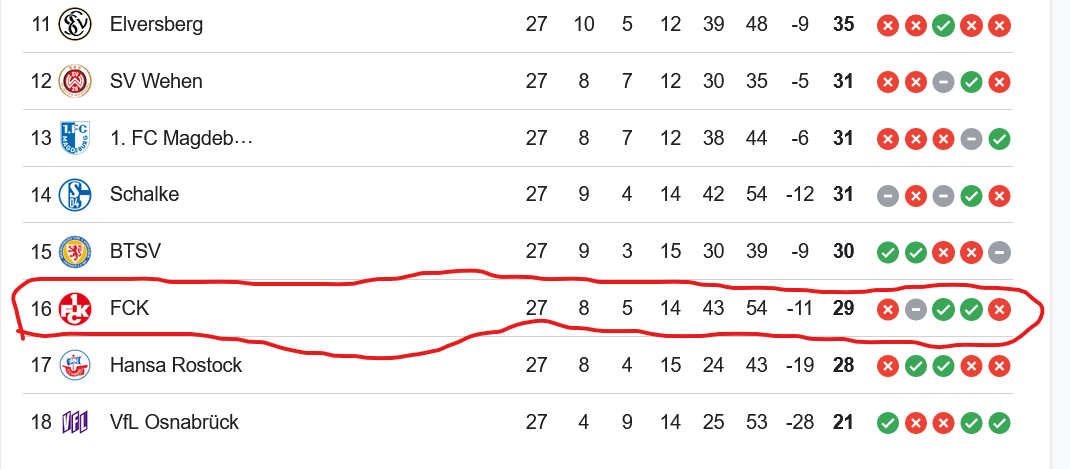Click the FCK red club logo
This screenshot has height=469, width=1070.
tap(73, 309)
